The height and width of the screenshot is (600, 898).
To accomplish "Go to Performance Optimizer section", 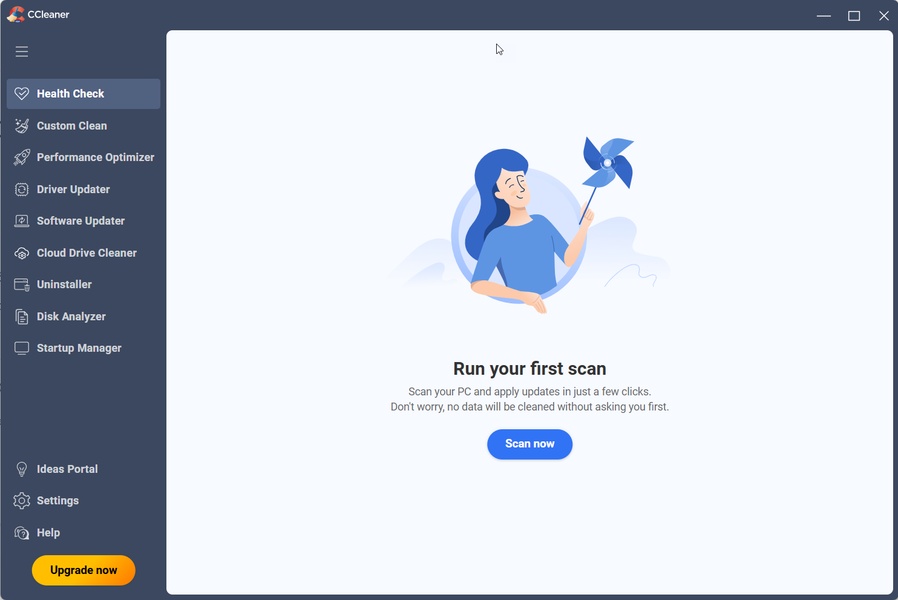I will 84,157.
